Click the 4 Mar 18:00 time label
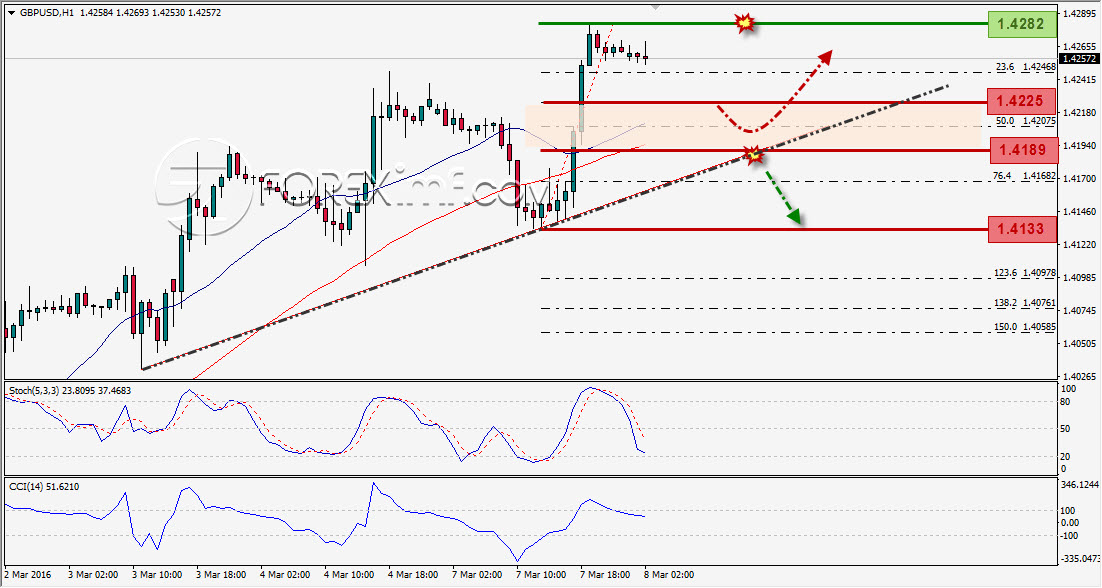1102x588 pixels. pos(413,575)
